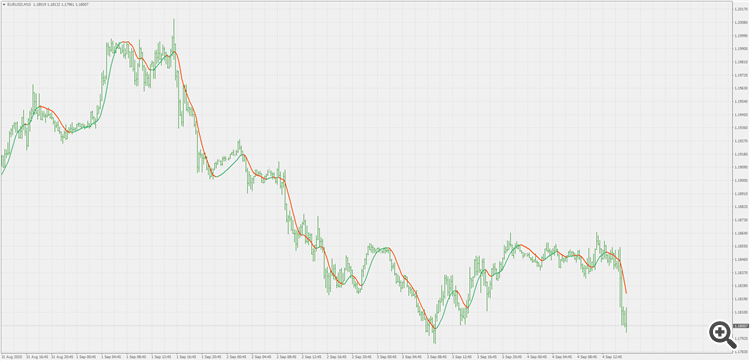Click the 1.19630 price axis label
The width and height of the screenshot is (750, 361).
click(741, 88)
